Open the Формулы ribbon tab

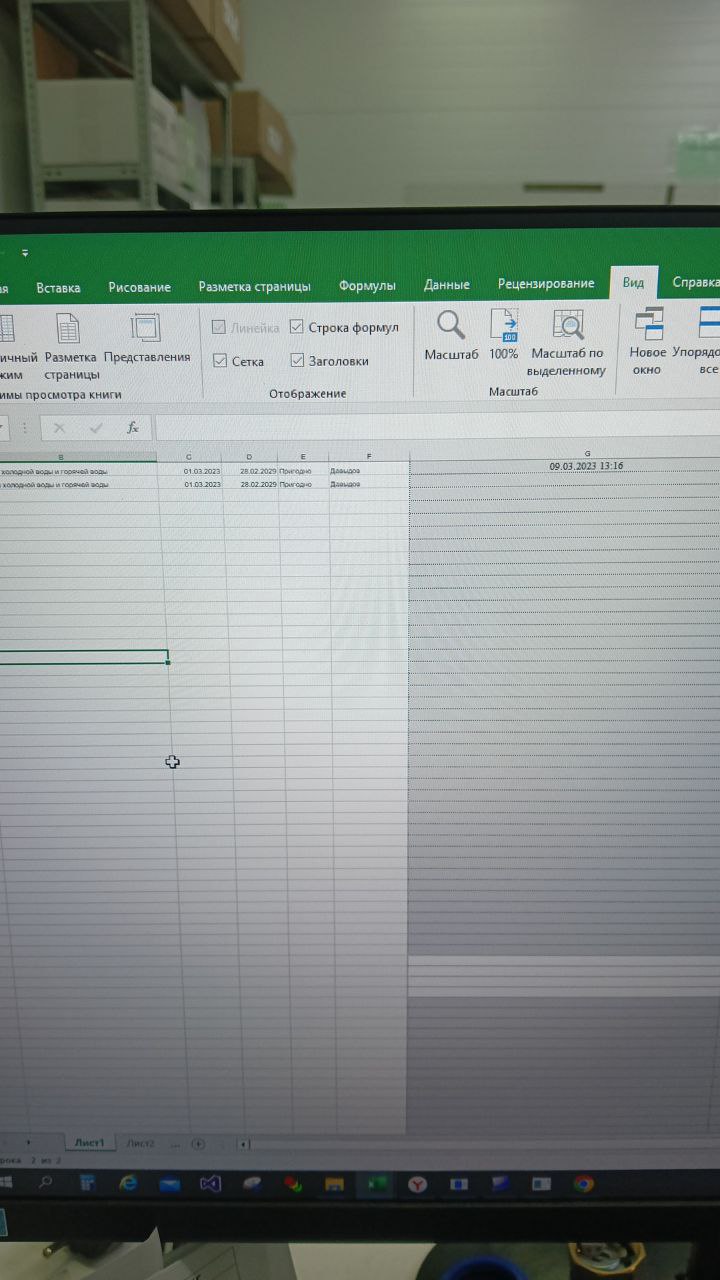(367, 286)
